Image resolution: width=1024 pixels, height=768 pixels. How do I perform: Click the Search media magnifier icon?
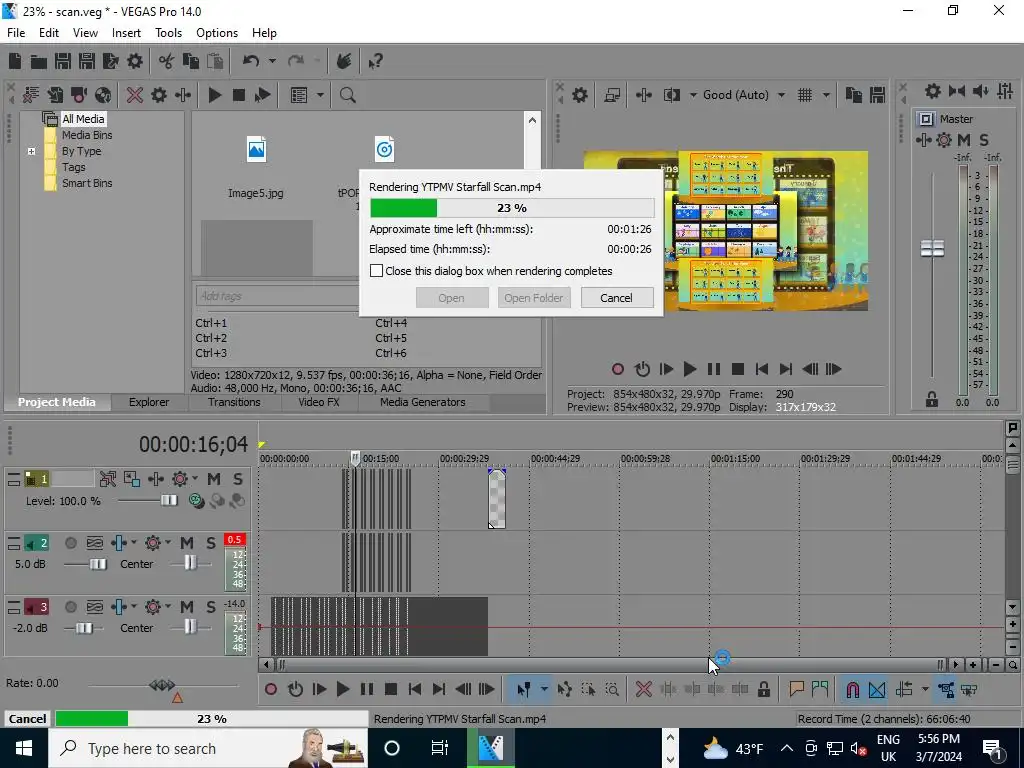click(347, 95)
